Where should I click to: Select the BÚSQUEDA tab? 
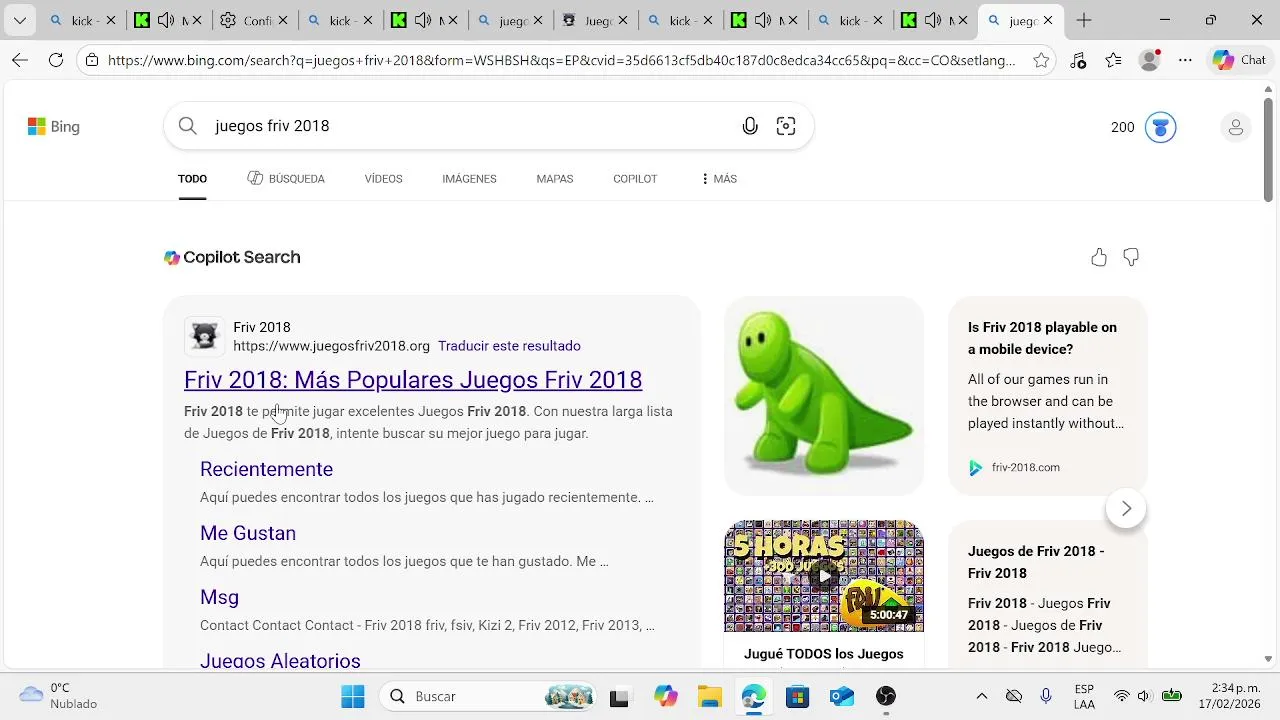coord(286,179)
